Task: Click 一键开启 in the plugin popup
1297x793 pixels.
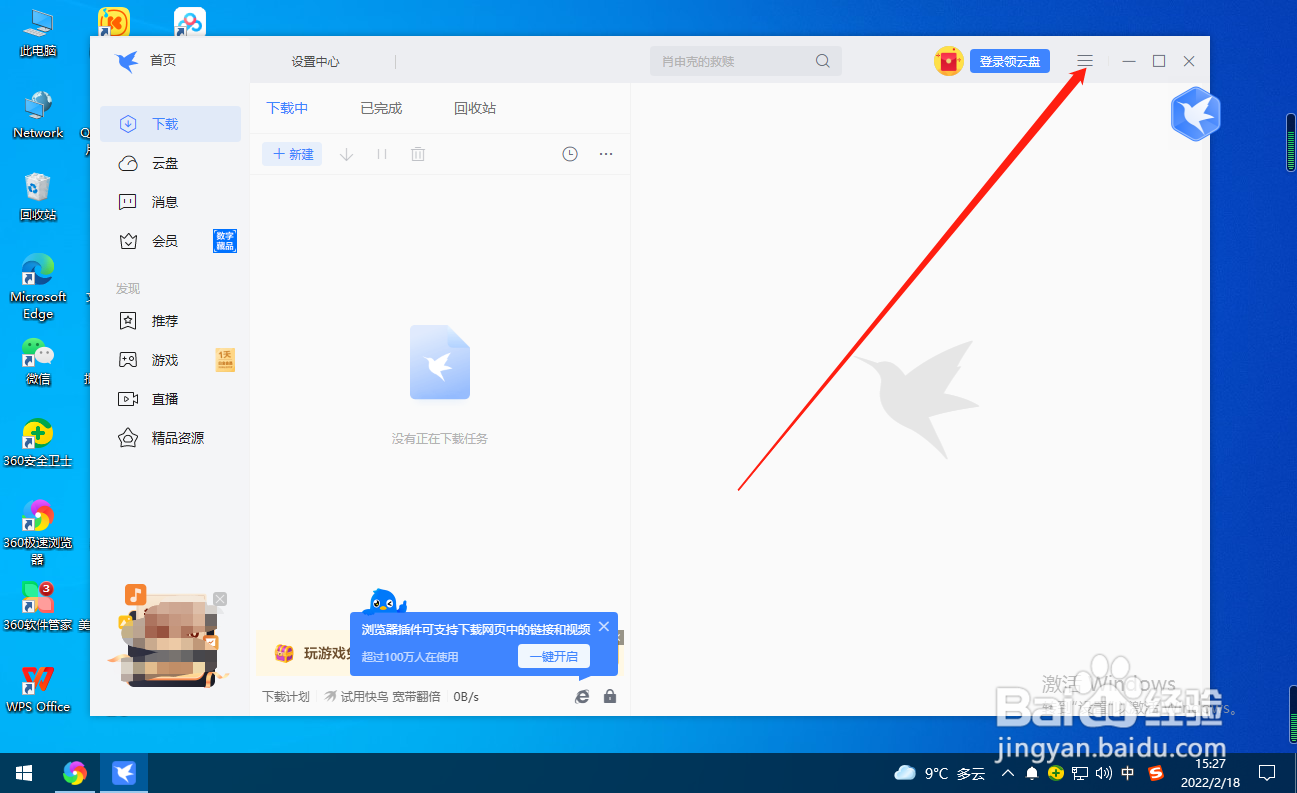Action: [554, 656]
